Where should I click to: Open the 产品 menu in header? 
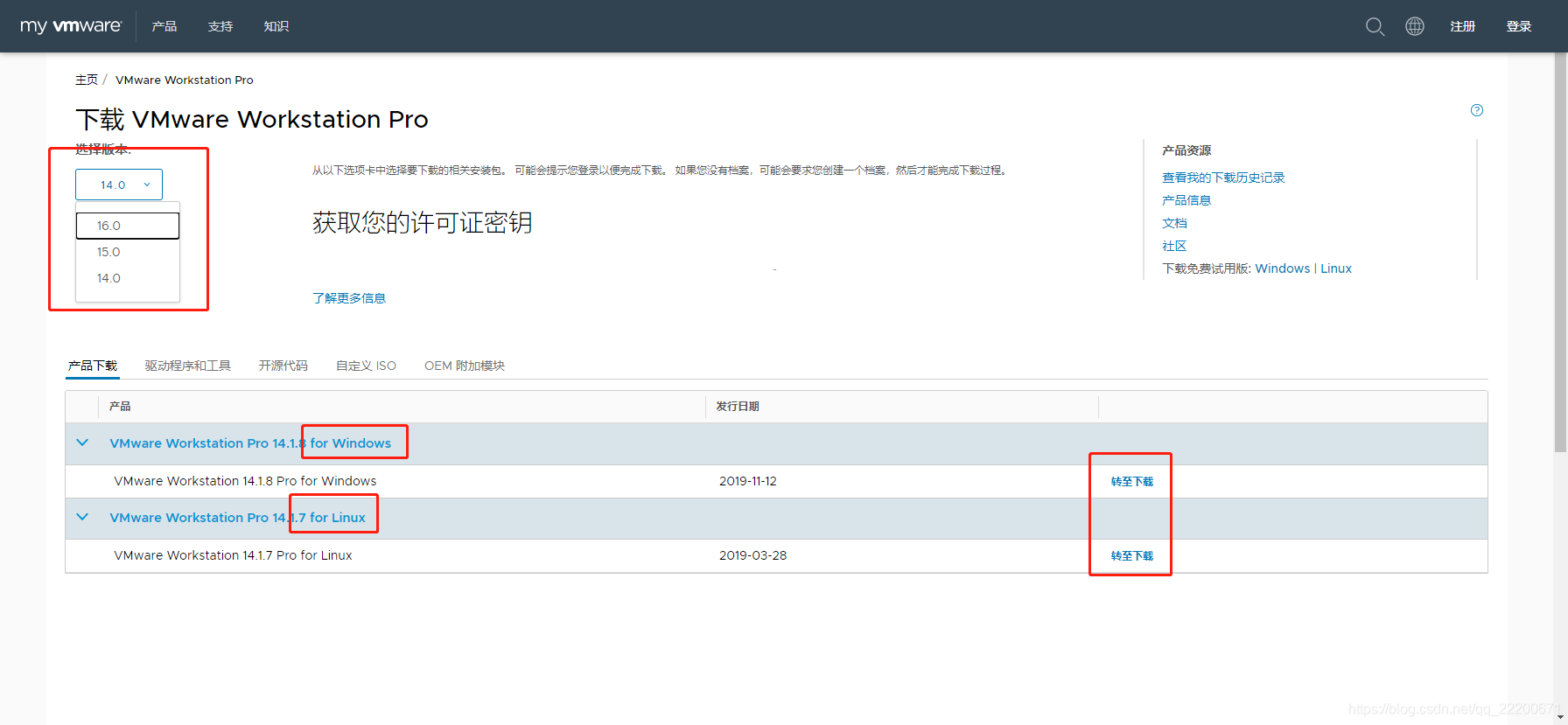164,26
